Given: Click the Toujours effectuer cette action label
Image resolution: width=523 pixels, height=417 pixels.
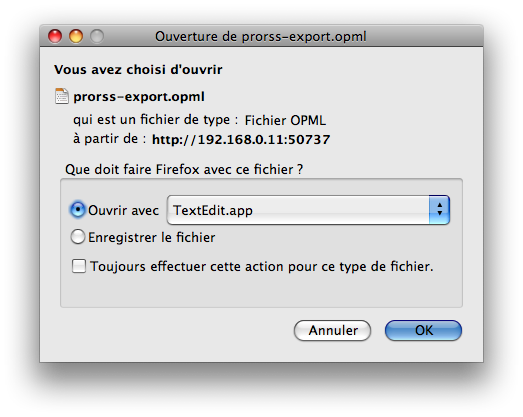Looking at the screenshot, I should (x=262, y=267).
